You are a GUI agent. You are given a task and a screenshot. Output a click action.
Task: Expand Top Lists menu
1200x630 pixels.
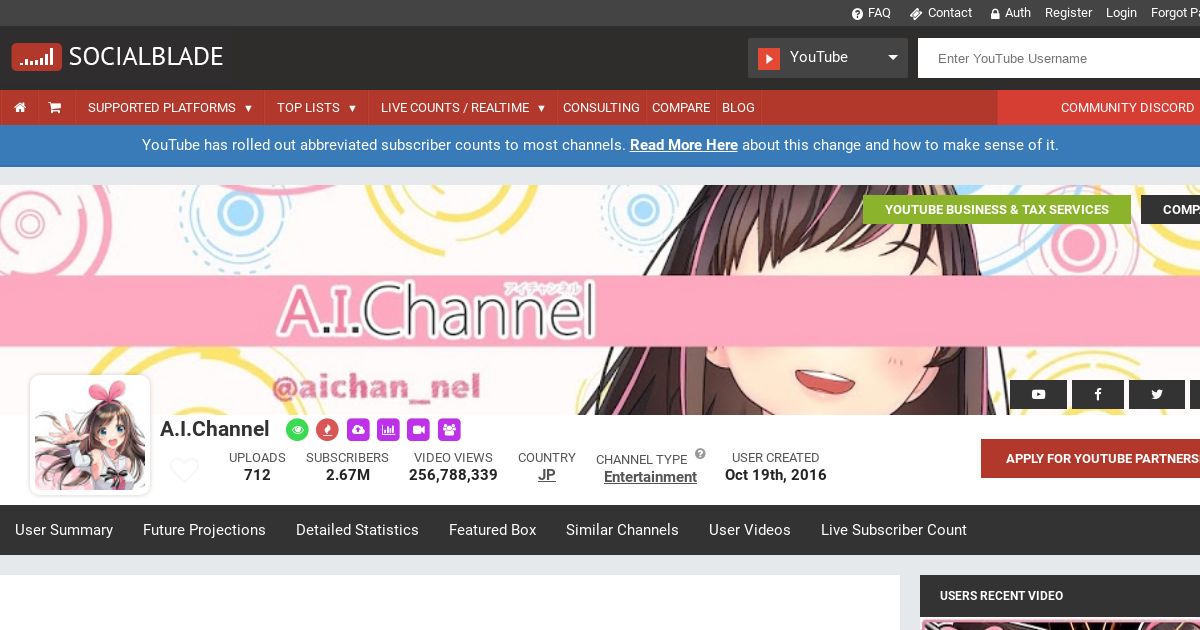[x=316, y=107]
